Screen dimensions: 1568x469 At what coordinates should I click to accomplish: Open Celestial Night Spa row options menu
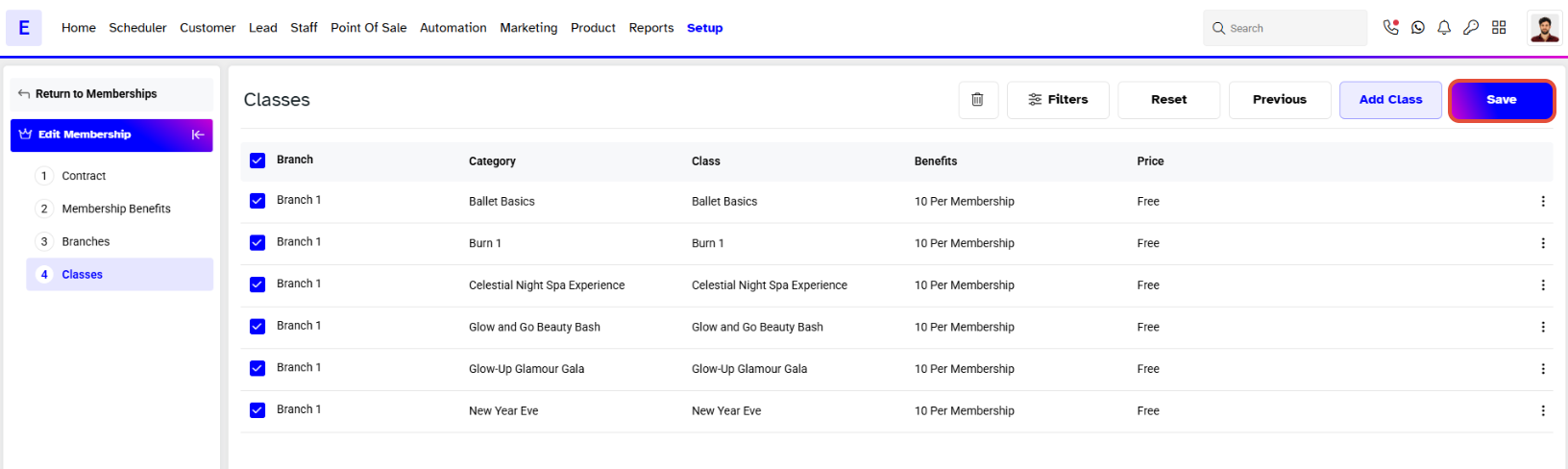pyautogui.click(x=1543, y=285)
